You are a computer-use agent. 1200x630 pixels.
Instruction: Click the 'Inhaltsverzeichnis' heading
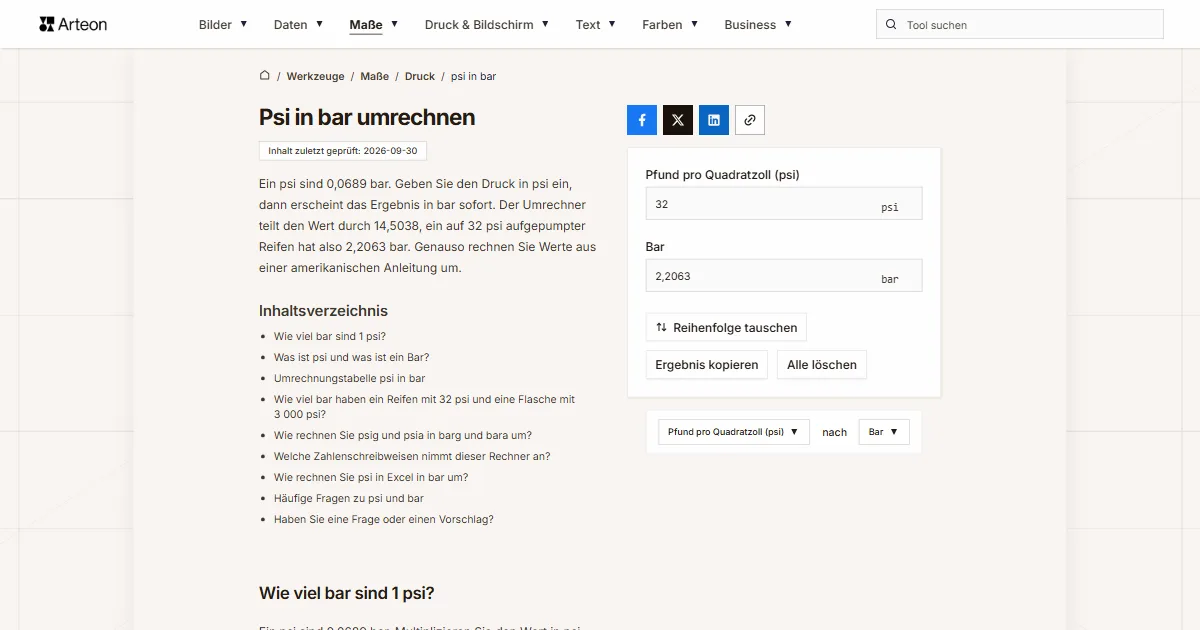click(323, 311)
